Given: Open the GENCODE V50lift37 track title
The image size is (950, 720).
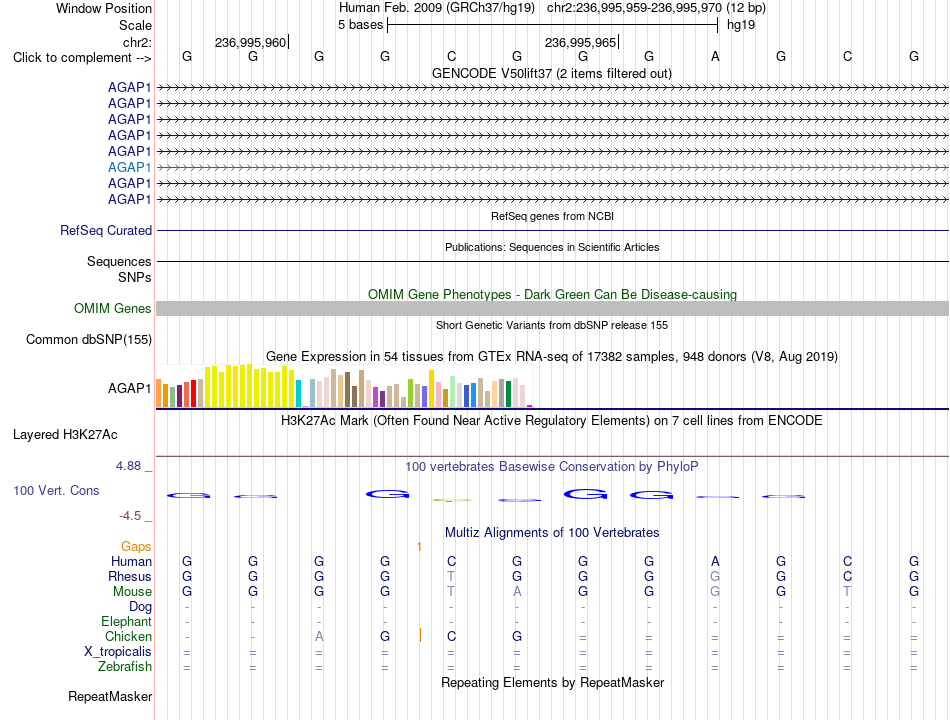Looking at the screenshot, I should [552, 73].
